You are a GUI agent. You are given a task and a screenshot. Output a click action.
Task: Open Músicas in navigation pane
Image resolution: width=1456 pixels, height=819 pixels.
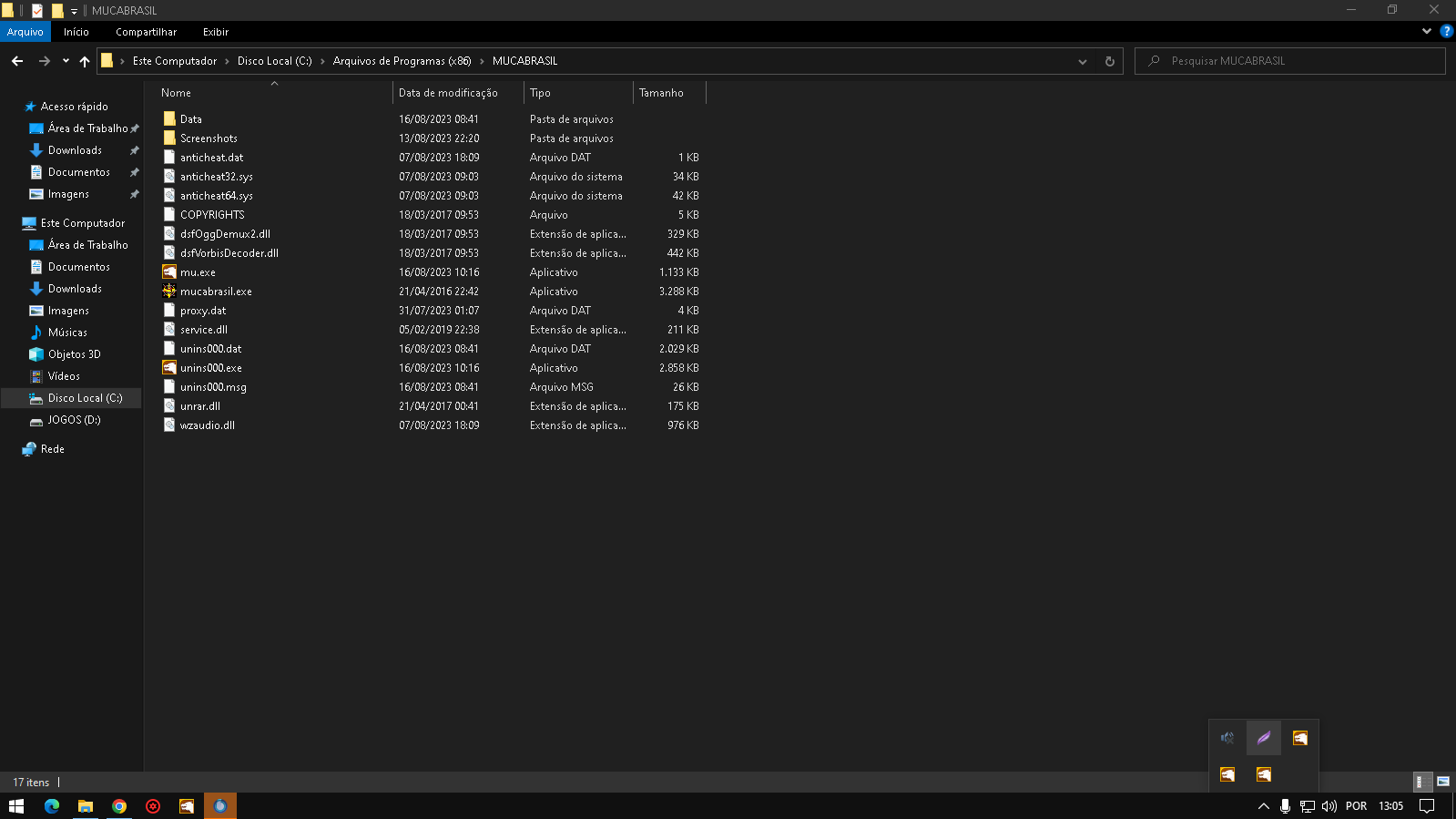point(67,333)
